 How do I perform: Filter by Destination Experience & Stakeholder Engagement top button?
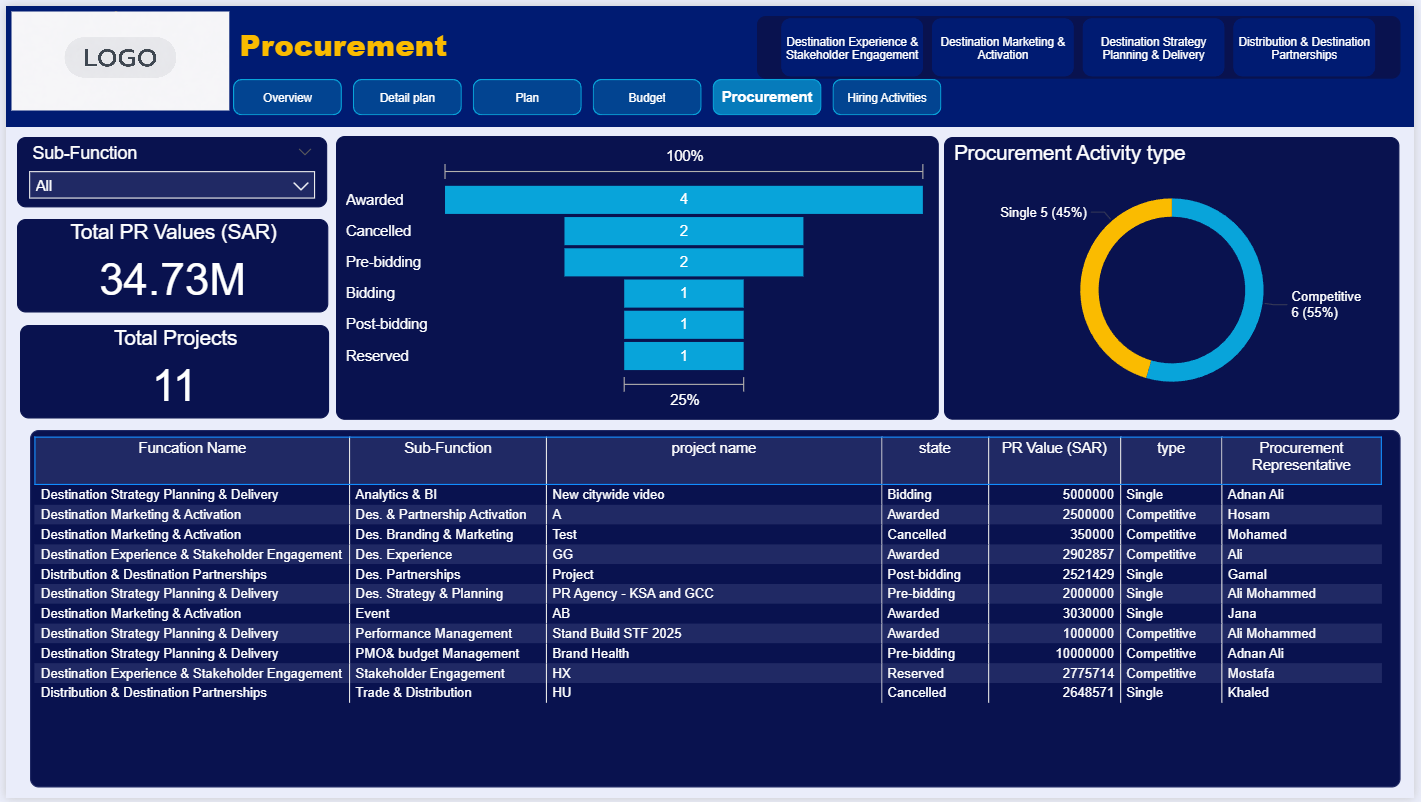click(852, 48)
